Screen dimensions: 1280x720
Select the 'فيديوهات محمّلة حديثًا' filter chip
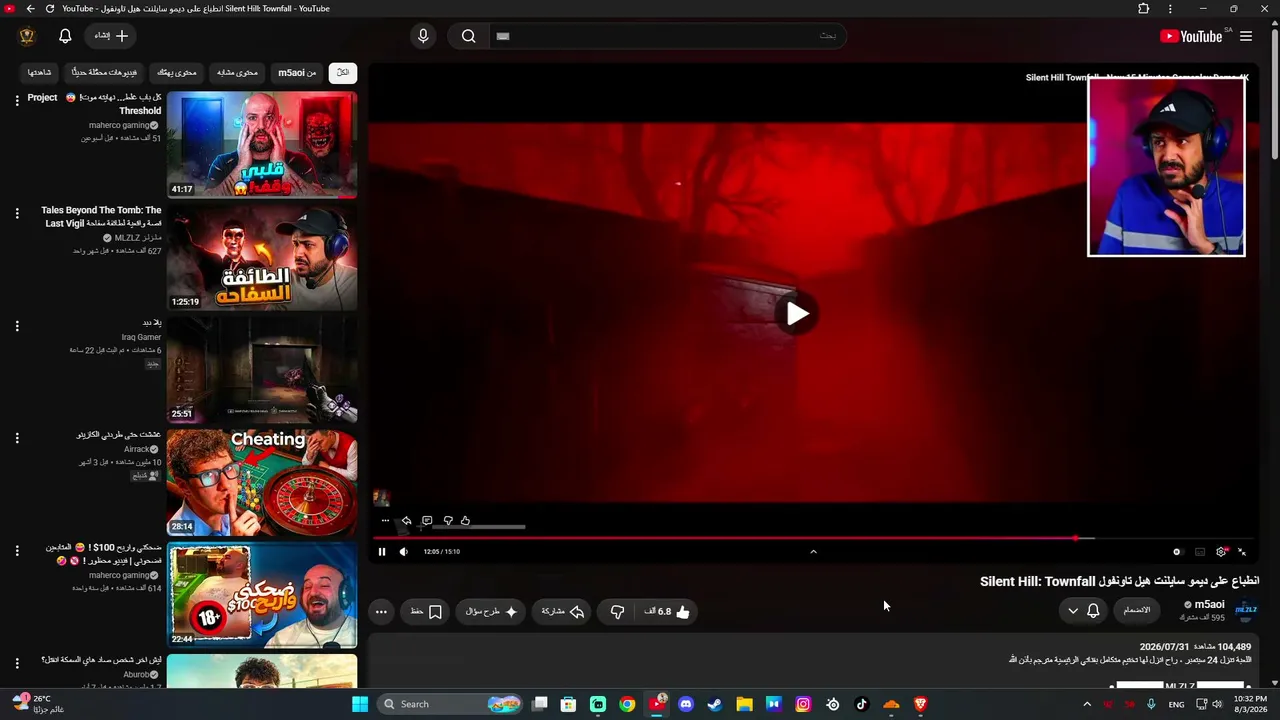pyautogui.click(x=105, y=72)
